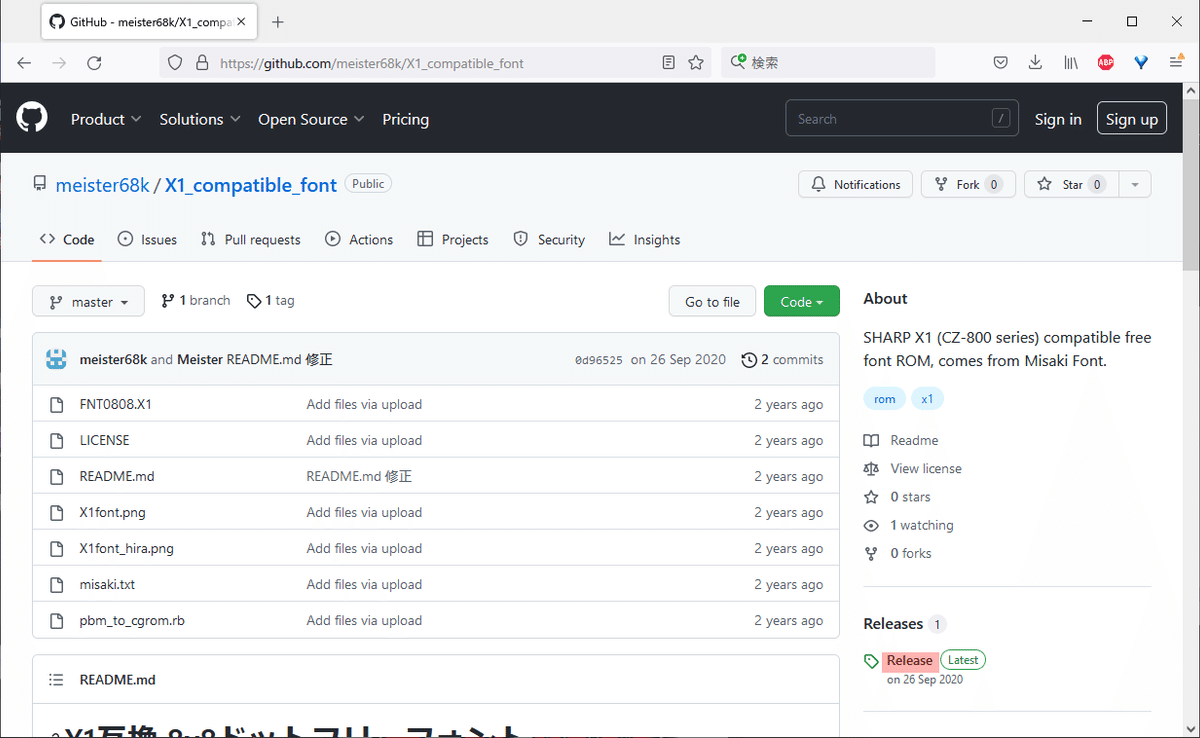Expand the Open Source menu
This screenshot has width=1200, height=738.
pyautogui.click(x=311, y=119)
